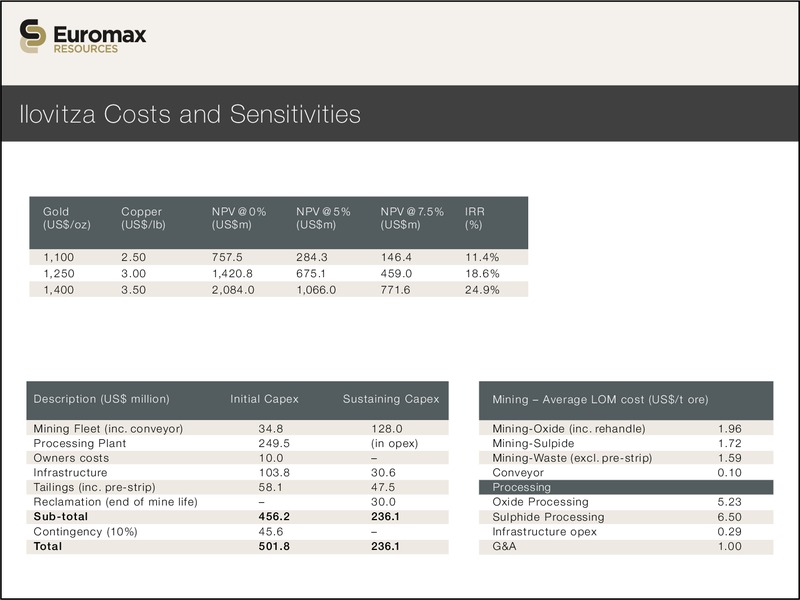
Task: Select Mining-Oxide cost value '1.96'
Action: point(730,429)
